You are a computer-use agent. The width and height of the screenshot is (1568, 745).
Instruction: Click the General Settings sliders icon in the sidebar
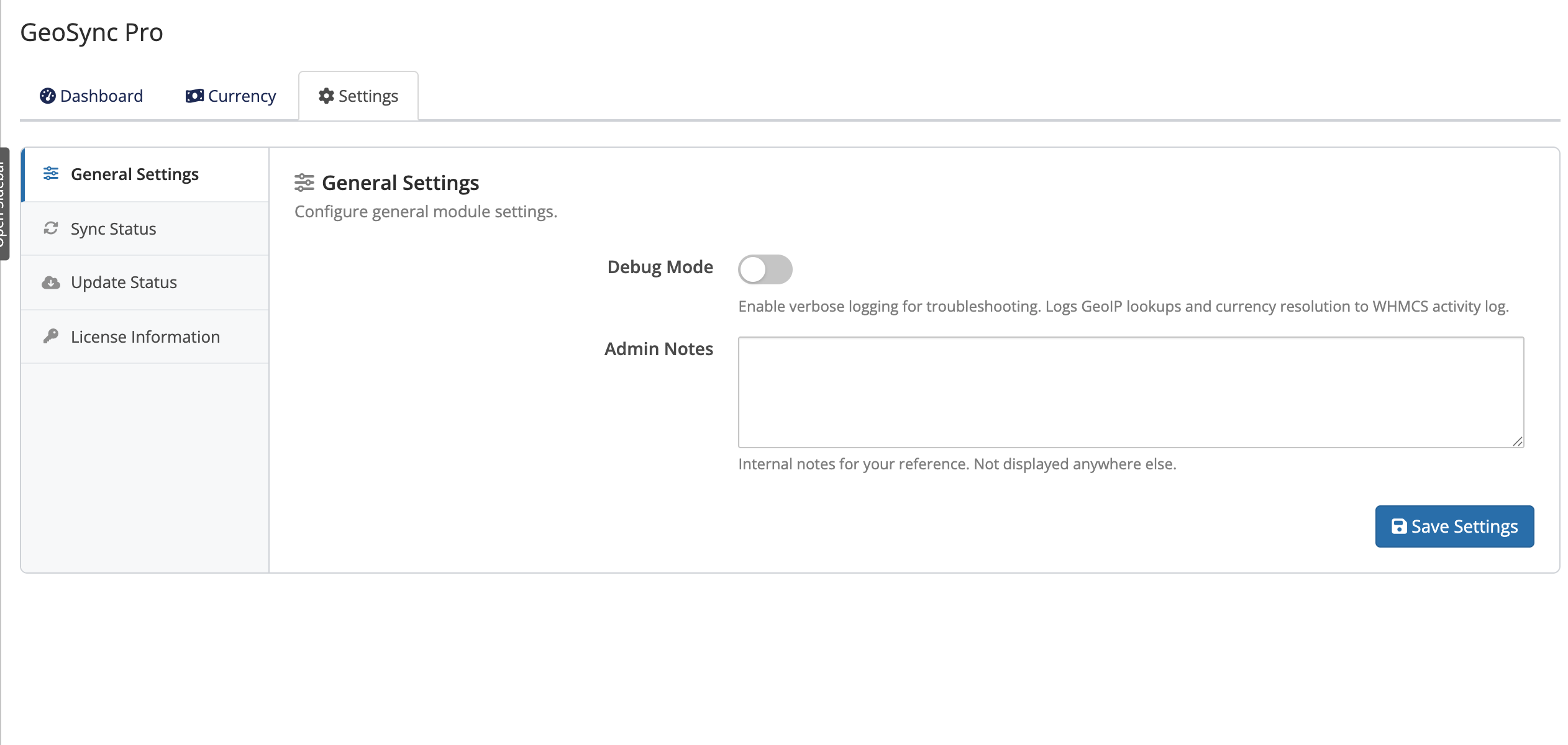(51, 174)
